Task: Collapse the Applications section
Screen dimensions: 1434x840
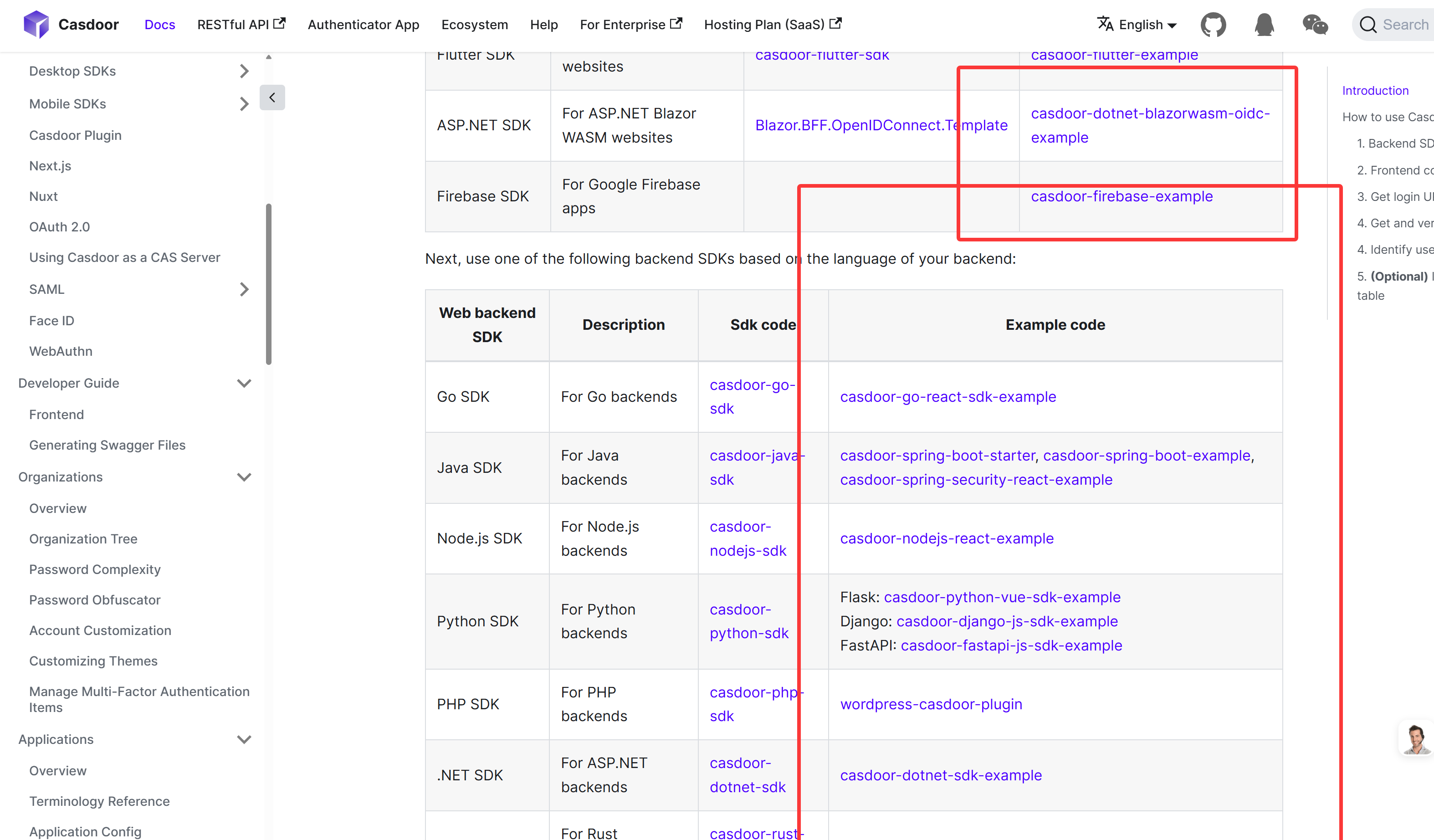Action: [x=244, y=739]
